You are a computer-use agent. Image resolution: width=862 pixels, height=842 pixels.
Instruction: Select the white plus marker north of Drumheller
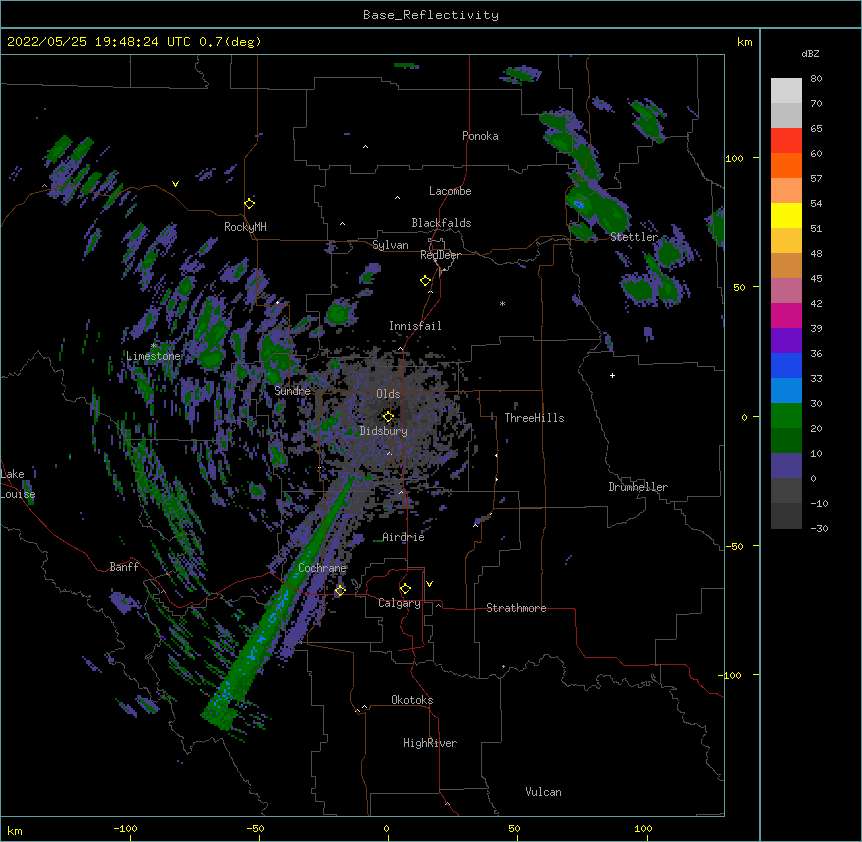pyautogui.click(x=612, y=375)
